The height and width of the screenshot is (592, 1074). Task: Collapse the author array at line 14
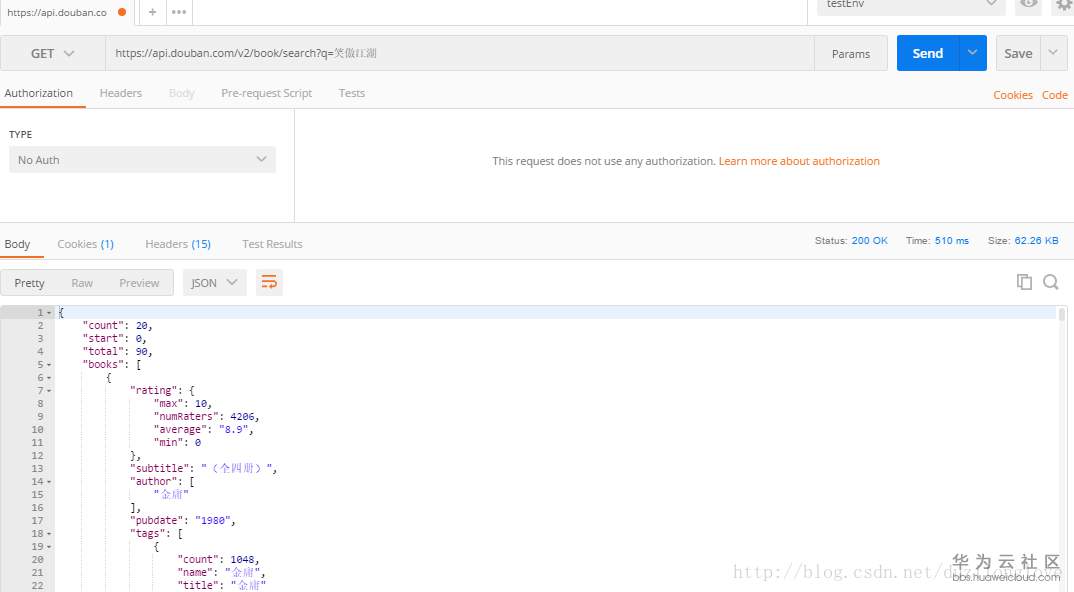[49, 482]
